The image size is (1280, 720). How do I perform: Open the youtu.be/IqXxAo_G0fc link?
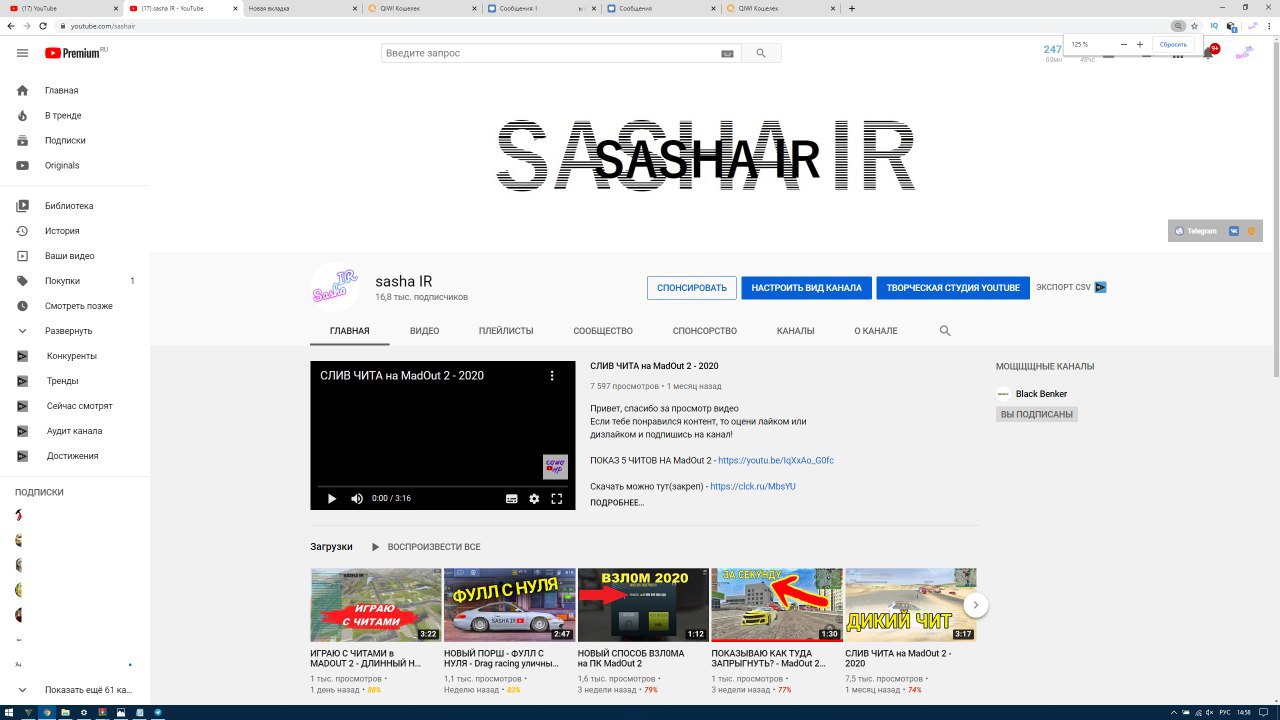[776, 460]
